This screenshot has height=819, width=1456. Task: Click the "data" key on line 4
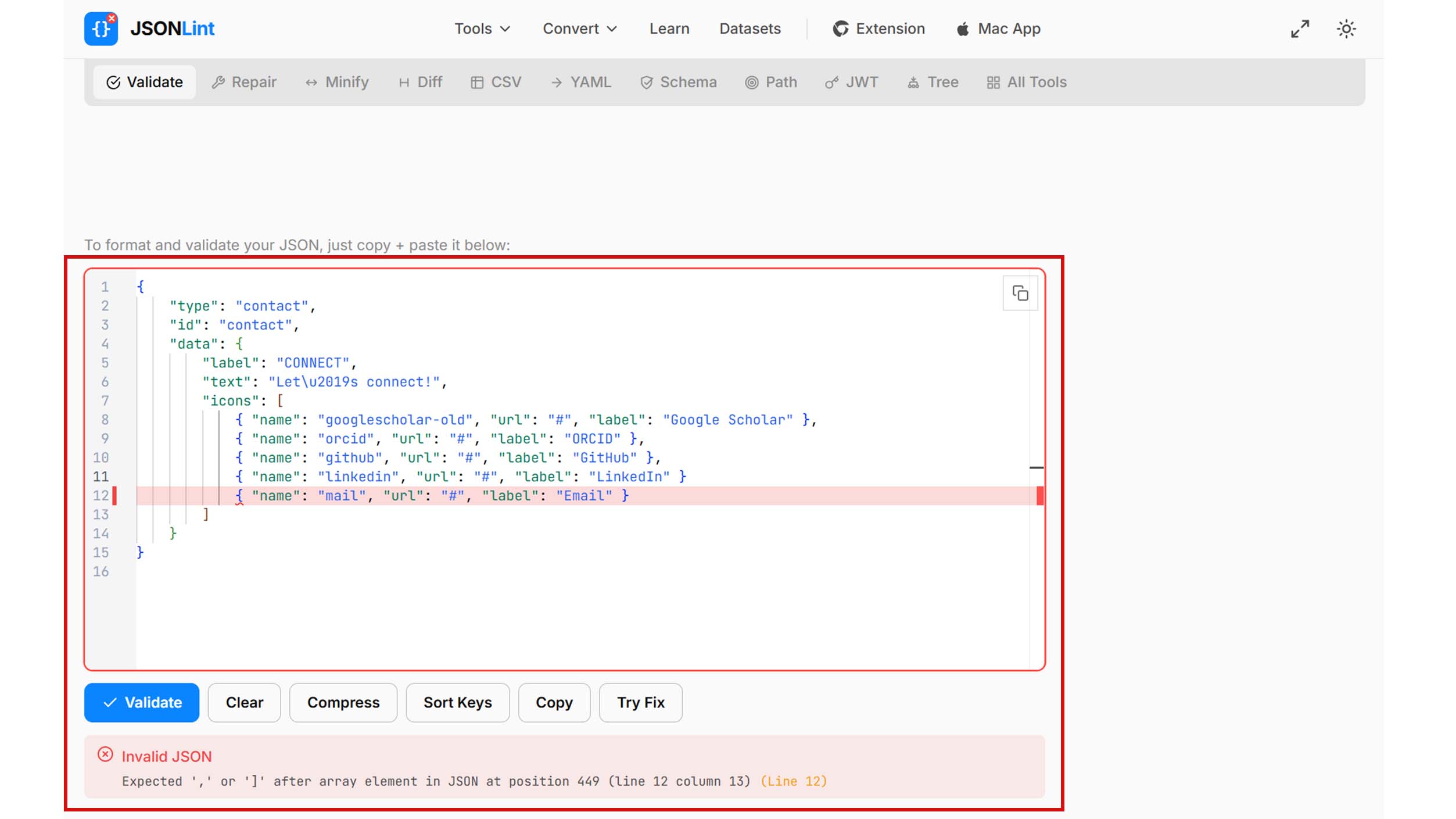tap(194, 344)
